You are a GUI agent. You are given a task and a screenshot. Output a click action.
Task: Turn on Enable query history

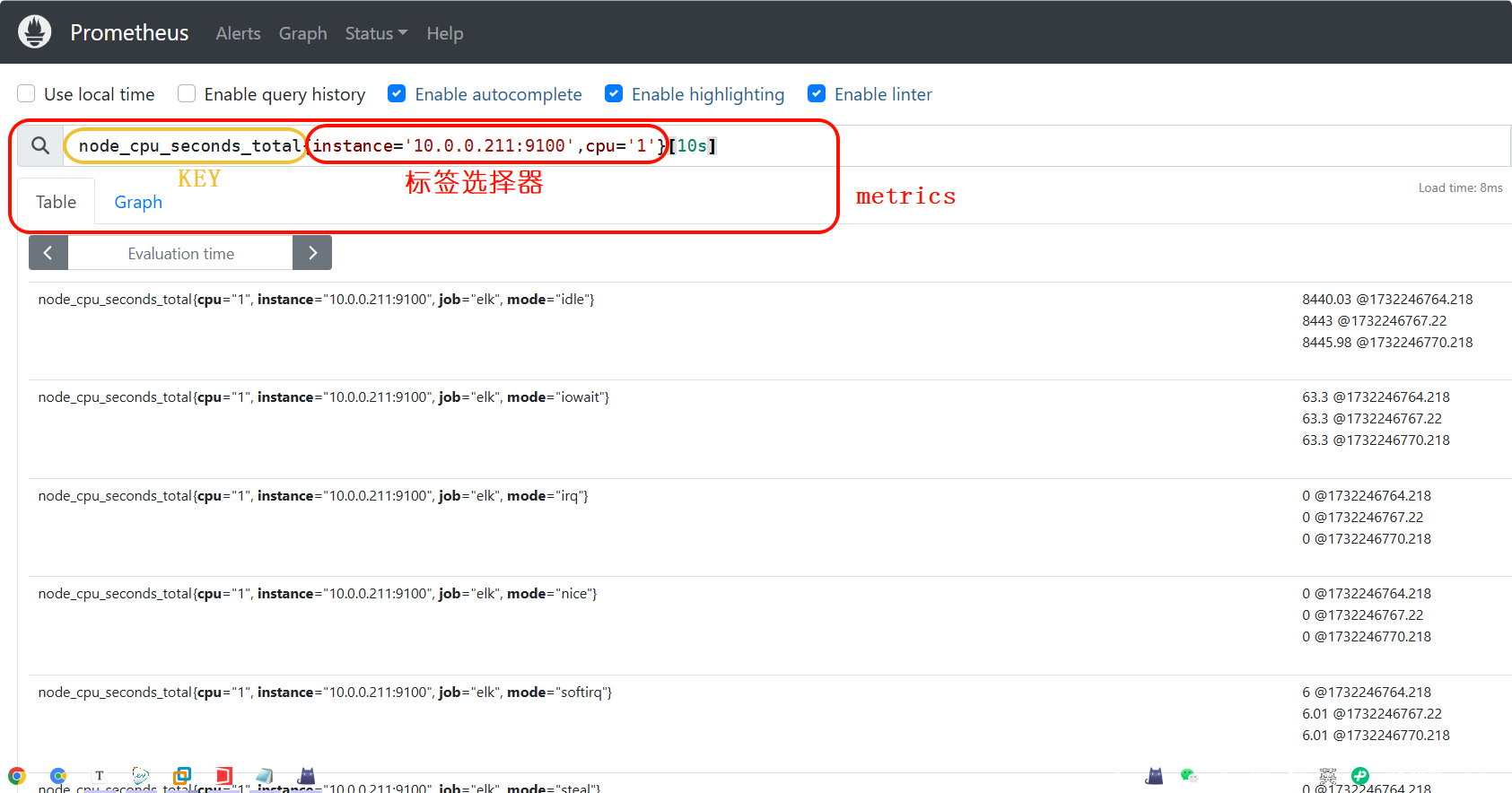(187, 94)
